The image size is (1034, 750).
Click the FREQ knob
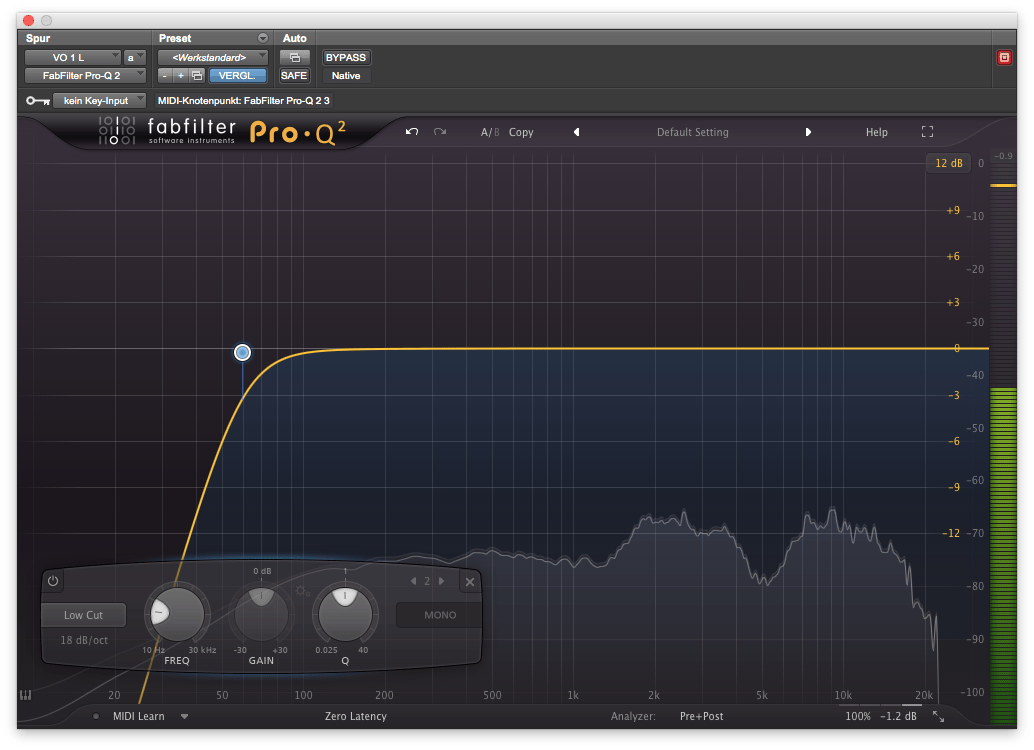177,614
